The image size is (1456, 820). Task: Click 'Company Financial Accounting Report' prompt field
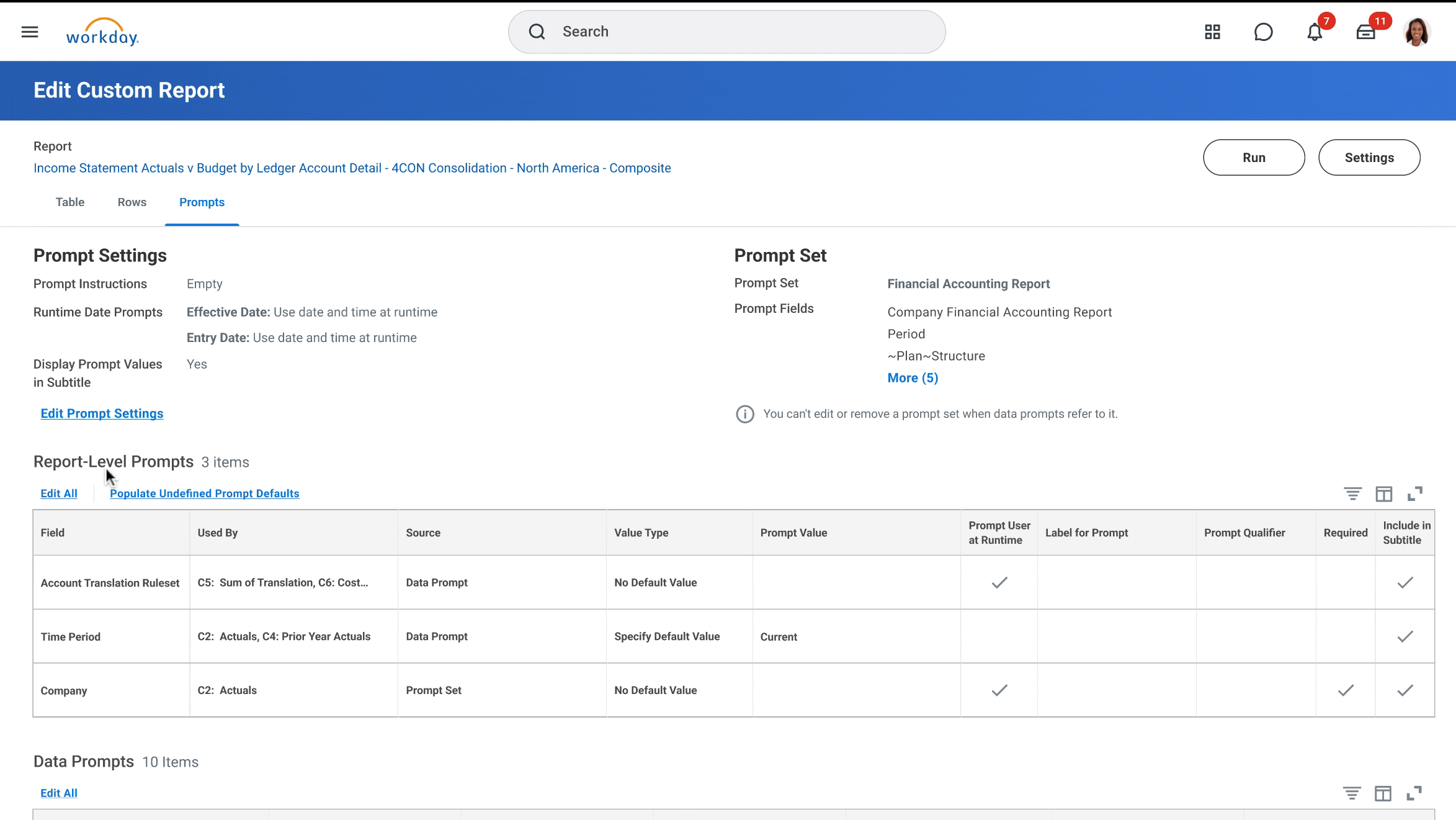(x=999, y=312)
